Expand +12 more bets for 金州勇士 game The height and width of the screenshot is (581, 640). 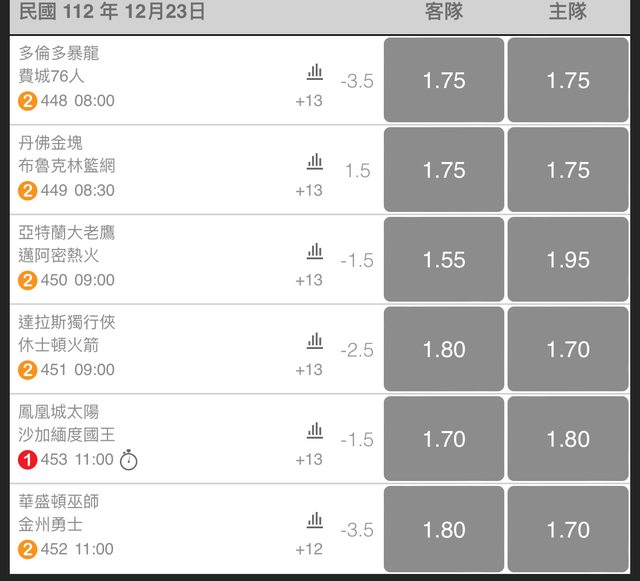(309, 549)
